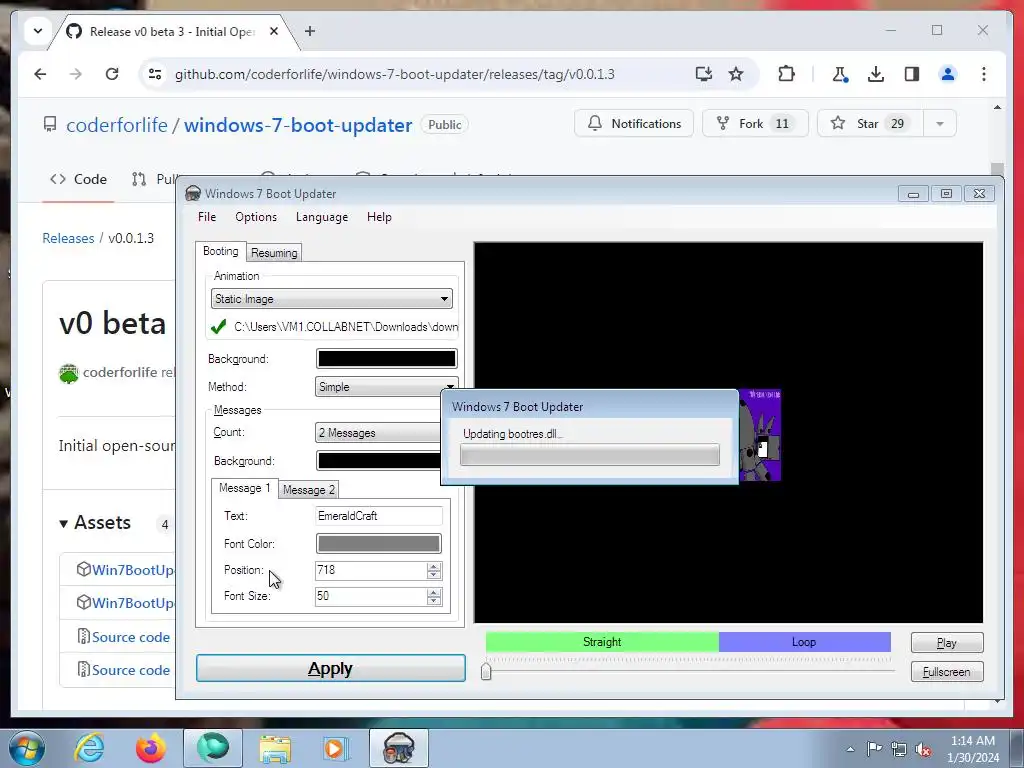Click the Font Size field 50
Screen dimensions: 1024x768
pyautogui.click(x=371, y=596)
